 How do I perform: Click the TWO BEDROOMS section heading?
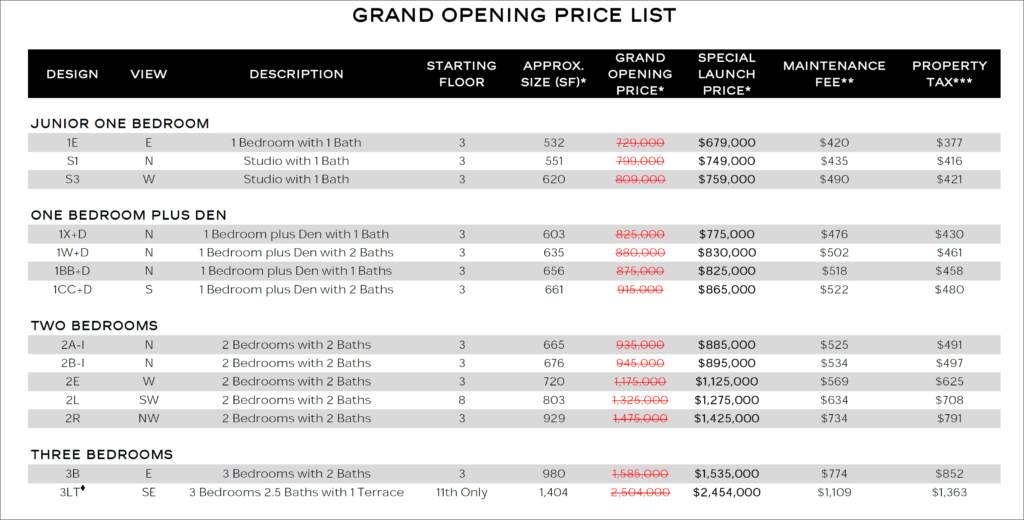(94, 325)
